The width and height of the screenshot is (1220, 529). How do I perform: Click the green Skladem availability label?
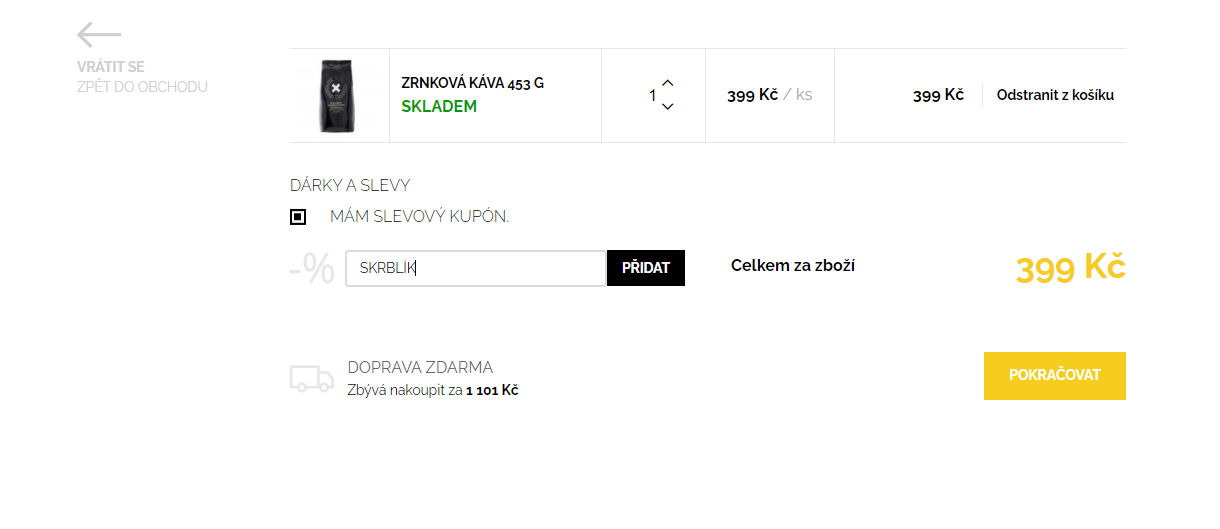coord(439,106)
